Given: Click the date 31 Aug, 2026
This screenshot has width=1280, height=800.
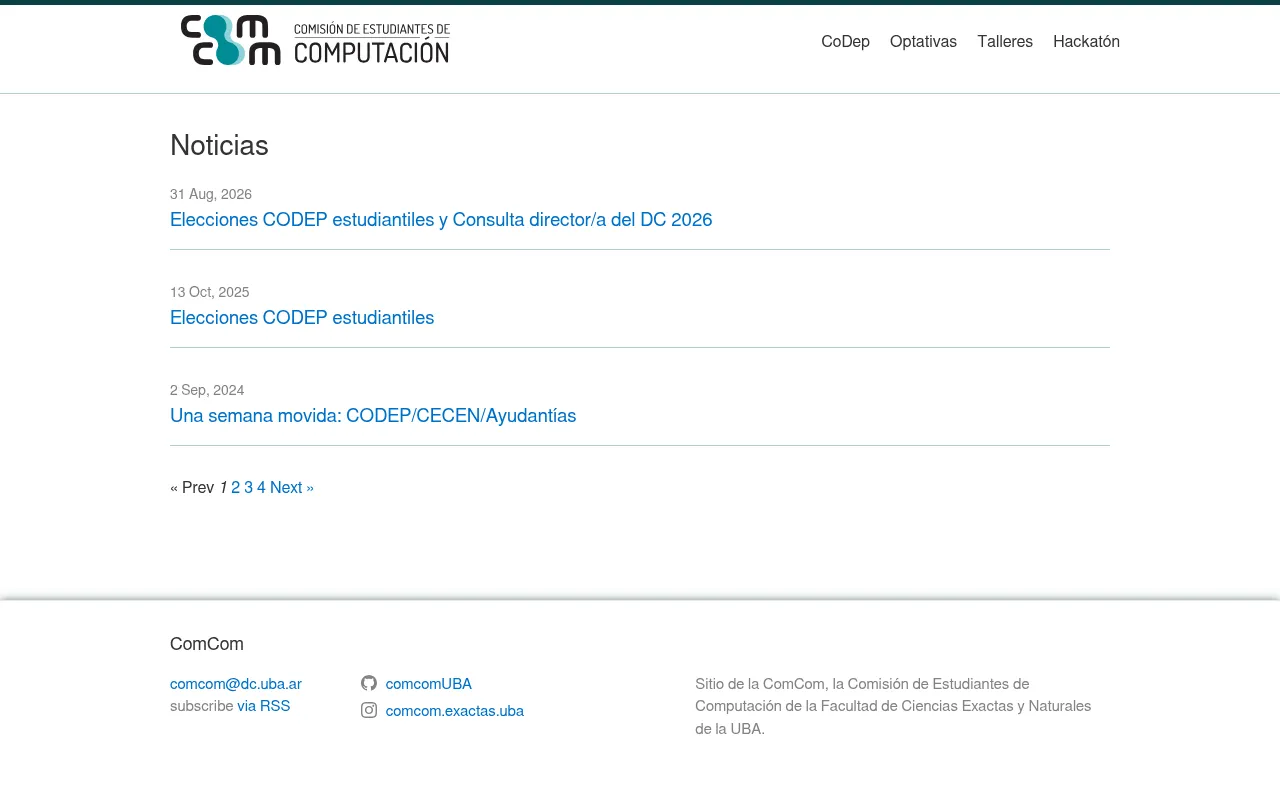Looking at the screenshot, I should (211, 194).
